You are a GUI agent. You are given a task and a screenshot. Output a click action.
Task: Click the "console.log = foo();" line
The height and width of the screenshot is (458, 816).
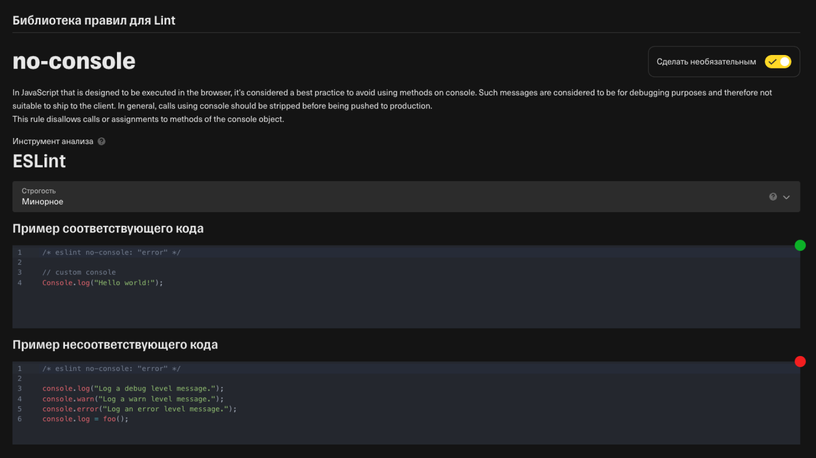85,418
